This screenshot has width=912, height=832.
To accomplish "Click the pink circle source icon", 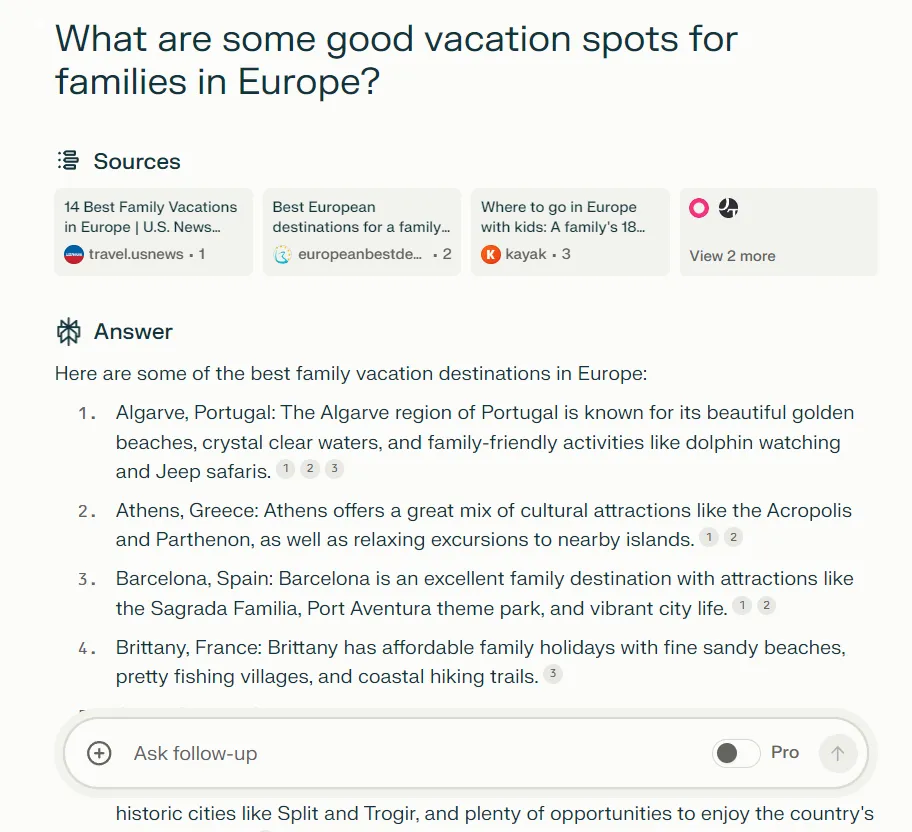I will [699, 208].
